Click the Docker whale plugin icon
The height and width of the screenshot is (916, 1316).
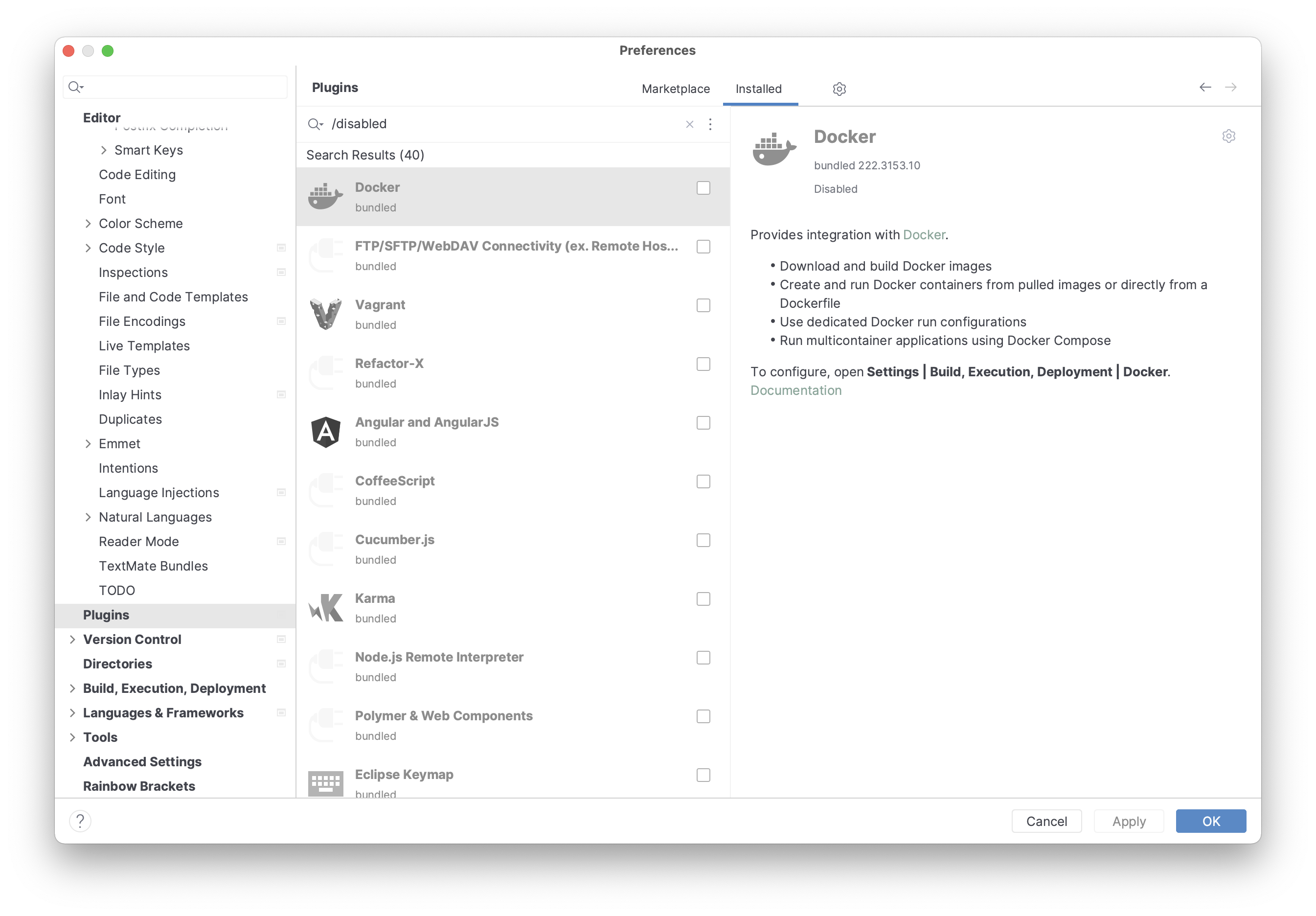(x=325, y=196)
